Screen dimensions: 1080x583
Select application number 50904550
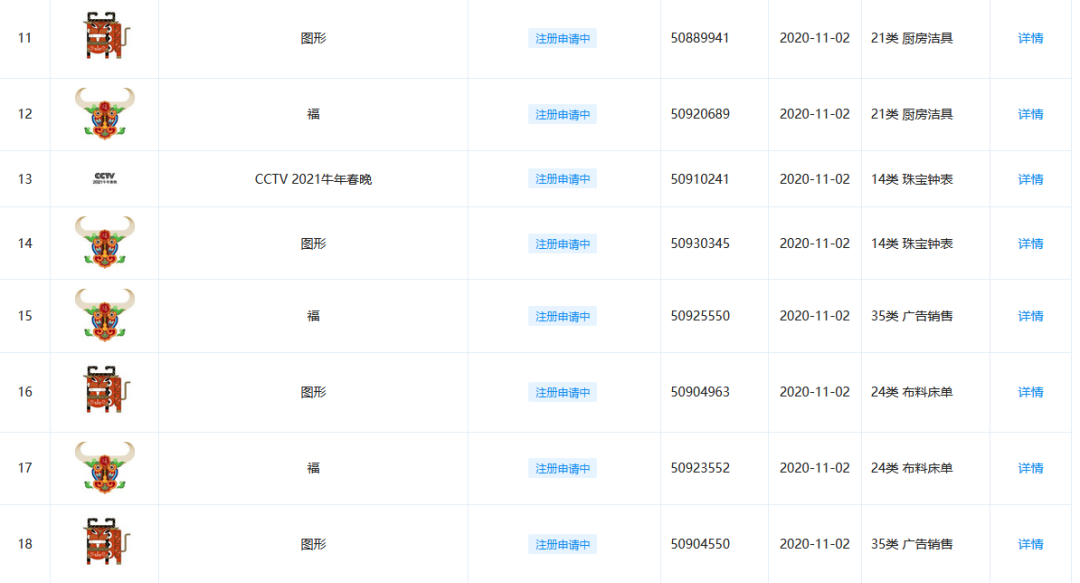click(700, 544)
